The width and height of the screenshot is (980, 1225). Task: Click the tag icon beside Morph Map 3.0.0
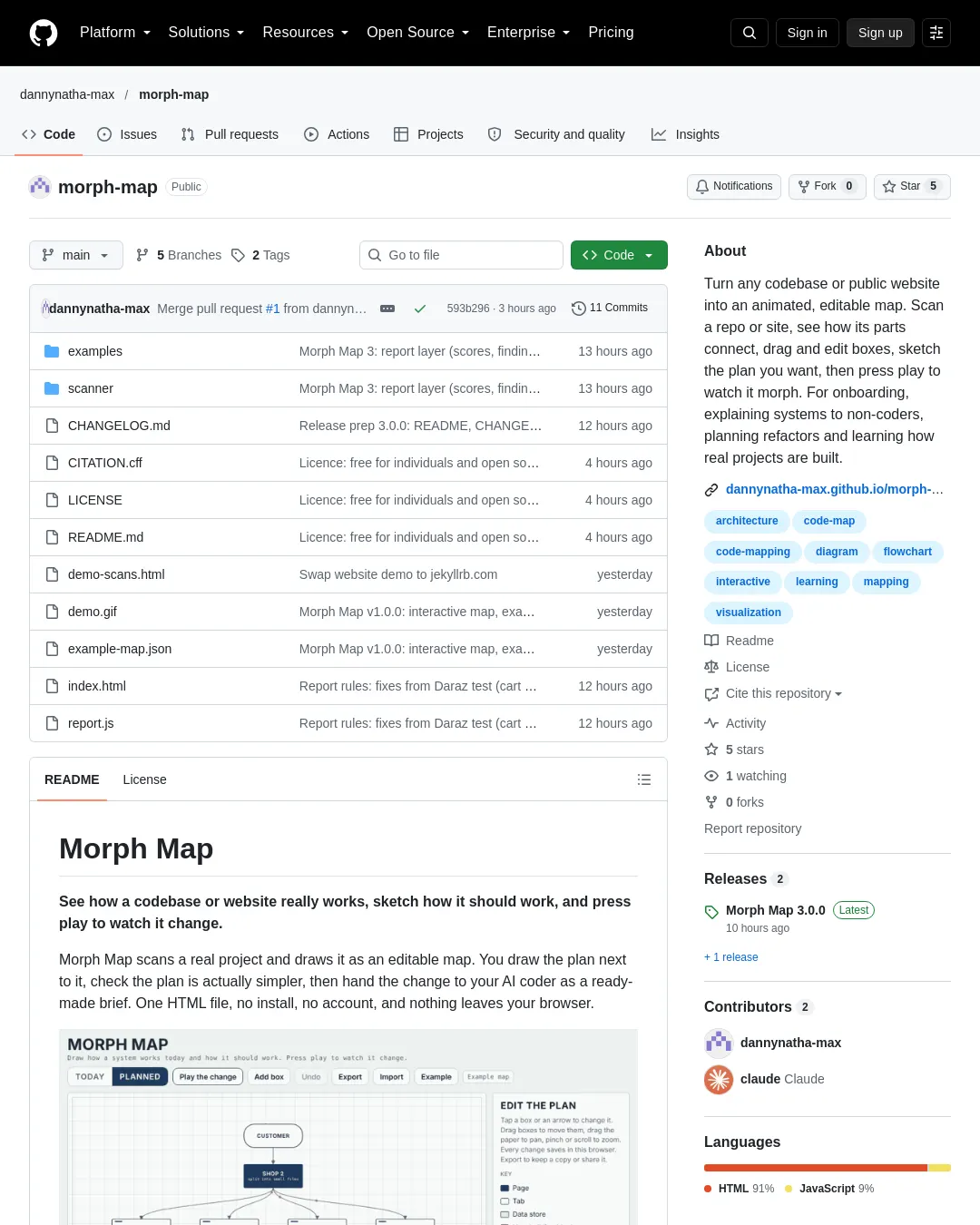pos(711,912)
